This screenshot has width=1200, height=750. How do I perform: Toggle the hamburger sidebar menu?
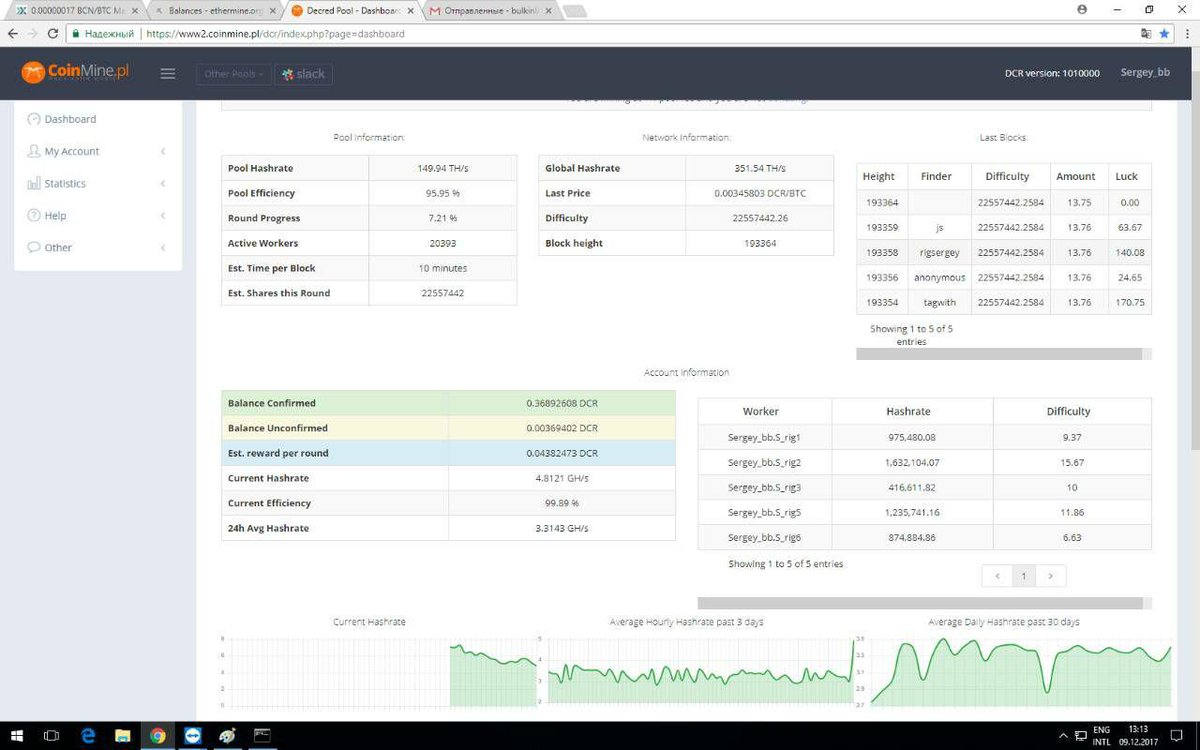pos(167,74)
